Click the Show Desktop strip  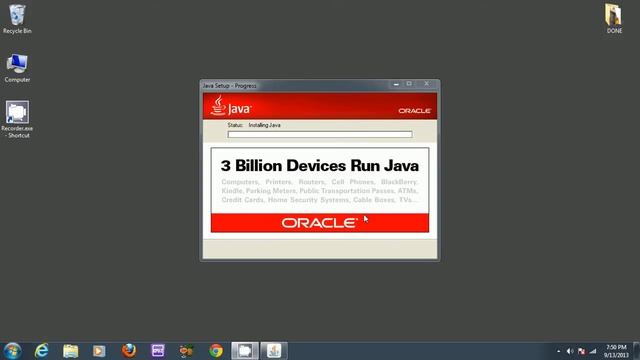637,351
